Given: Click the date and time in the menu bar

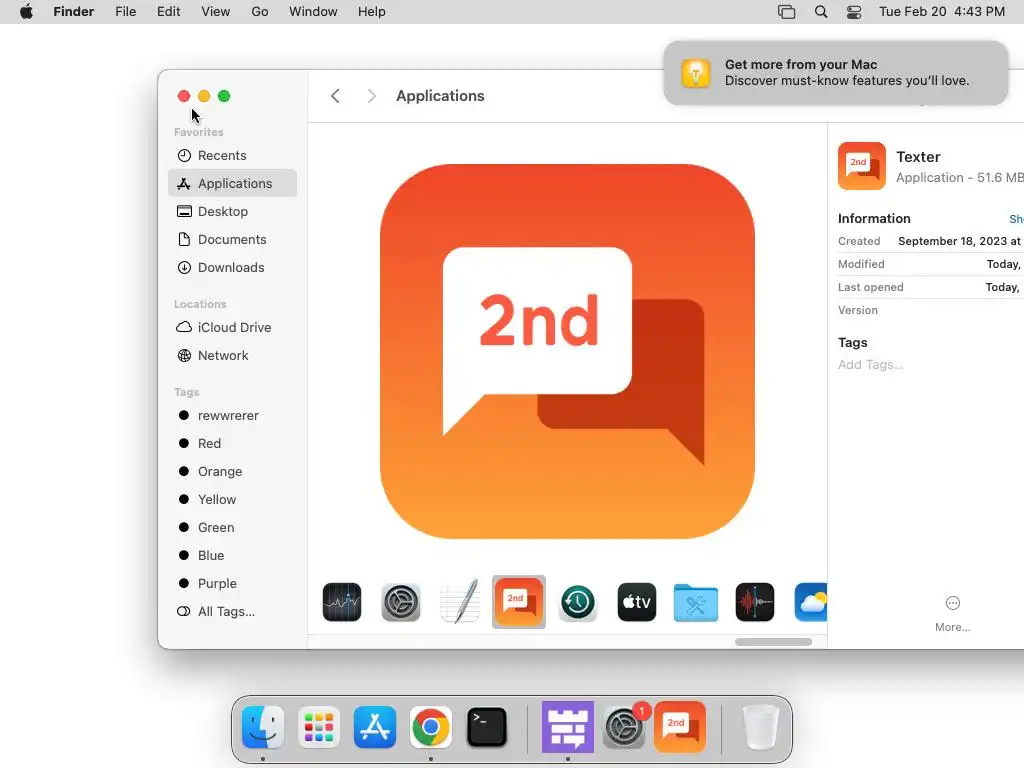Looking at the screenshot, I should pos(942,12).
